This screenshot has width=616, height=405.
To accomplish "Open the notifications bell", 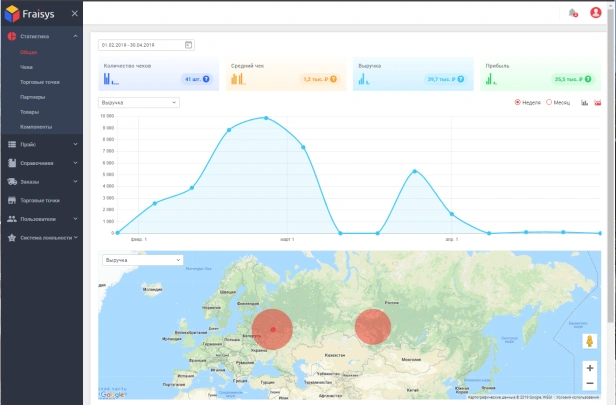I will click(x=572, y=13).
